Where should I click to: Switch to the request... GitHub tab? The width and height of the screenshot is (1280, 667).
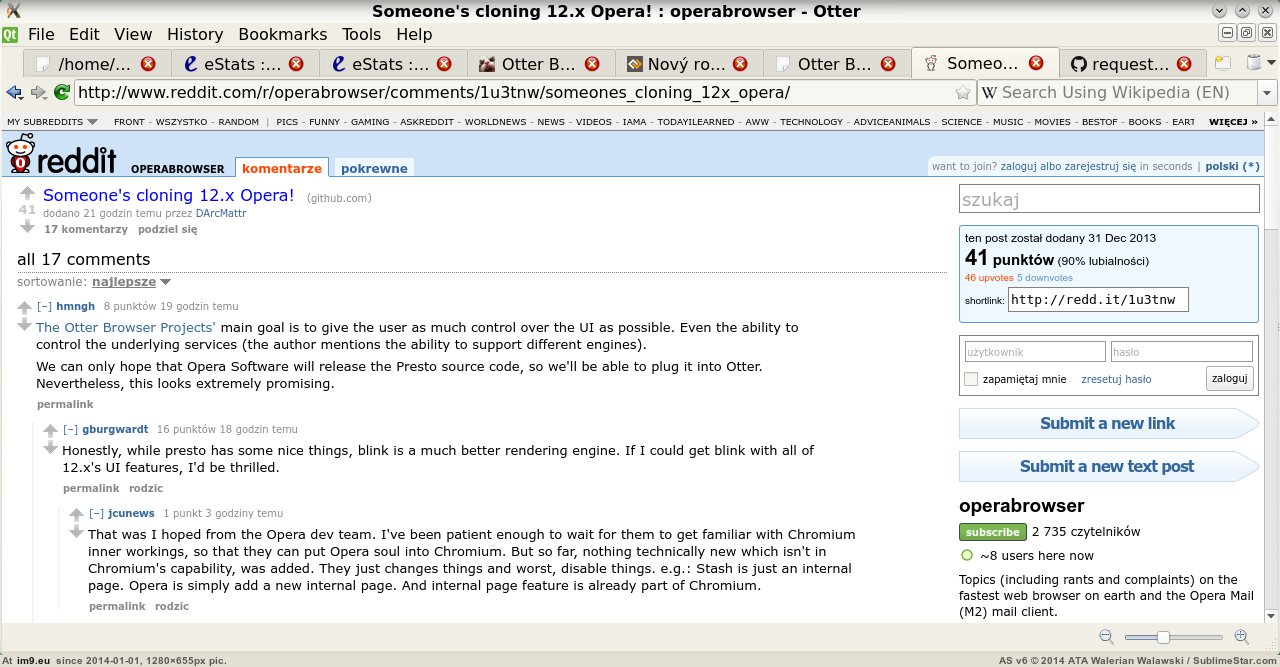tap(1131, 64)
